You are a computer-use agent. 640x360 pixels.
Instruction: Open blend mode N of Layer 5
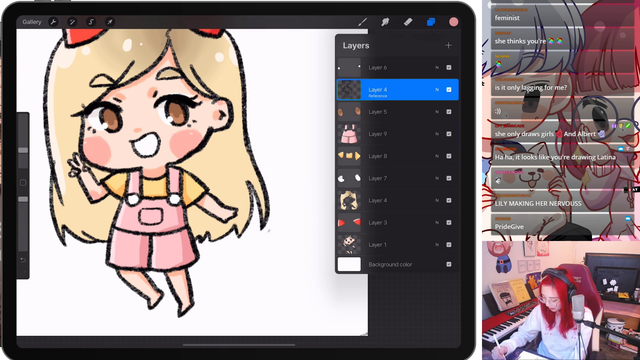click(437, 112)
